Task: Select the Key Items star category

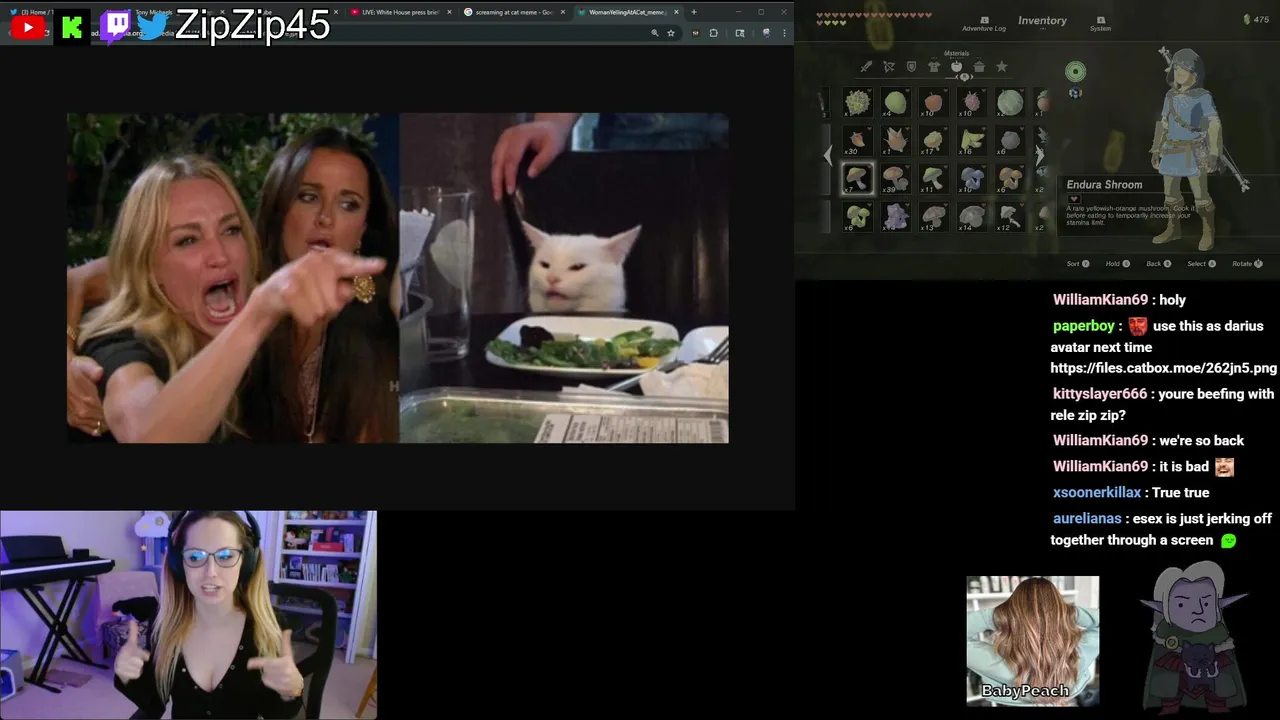Action: click(x=1001, y=67)
